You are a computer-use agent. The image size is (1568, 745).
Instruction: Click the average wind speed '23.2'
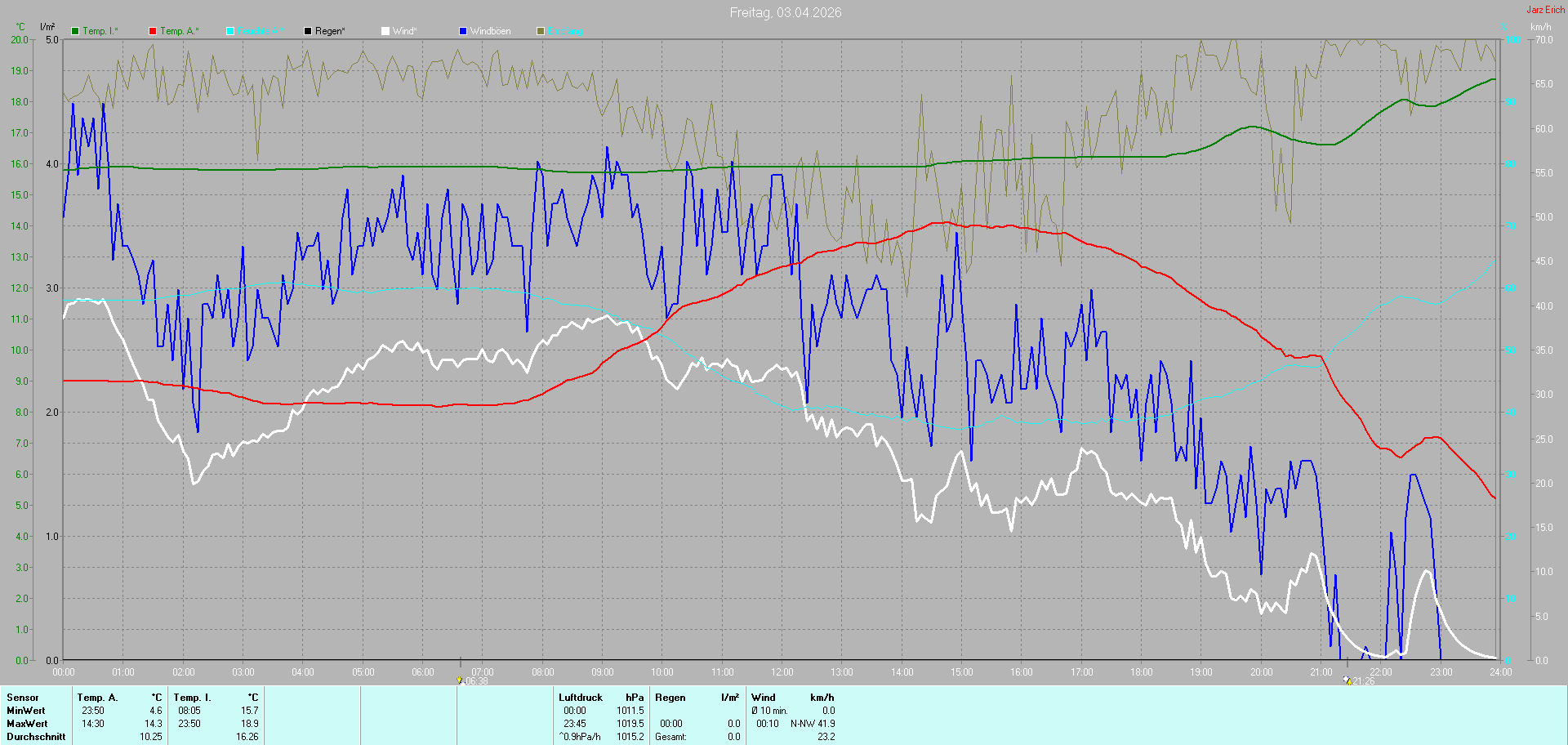pos(826,737)
